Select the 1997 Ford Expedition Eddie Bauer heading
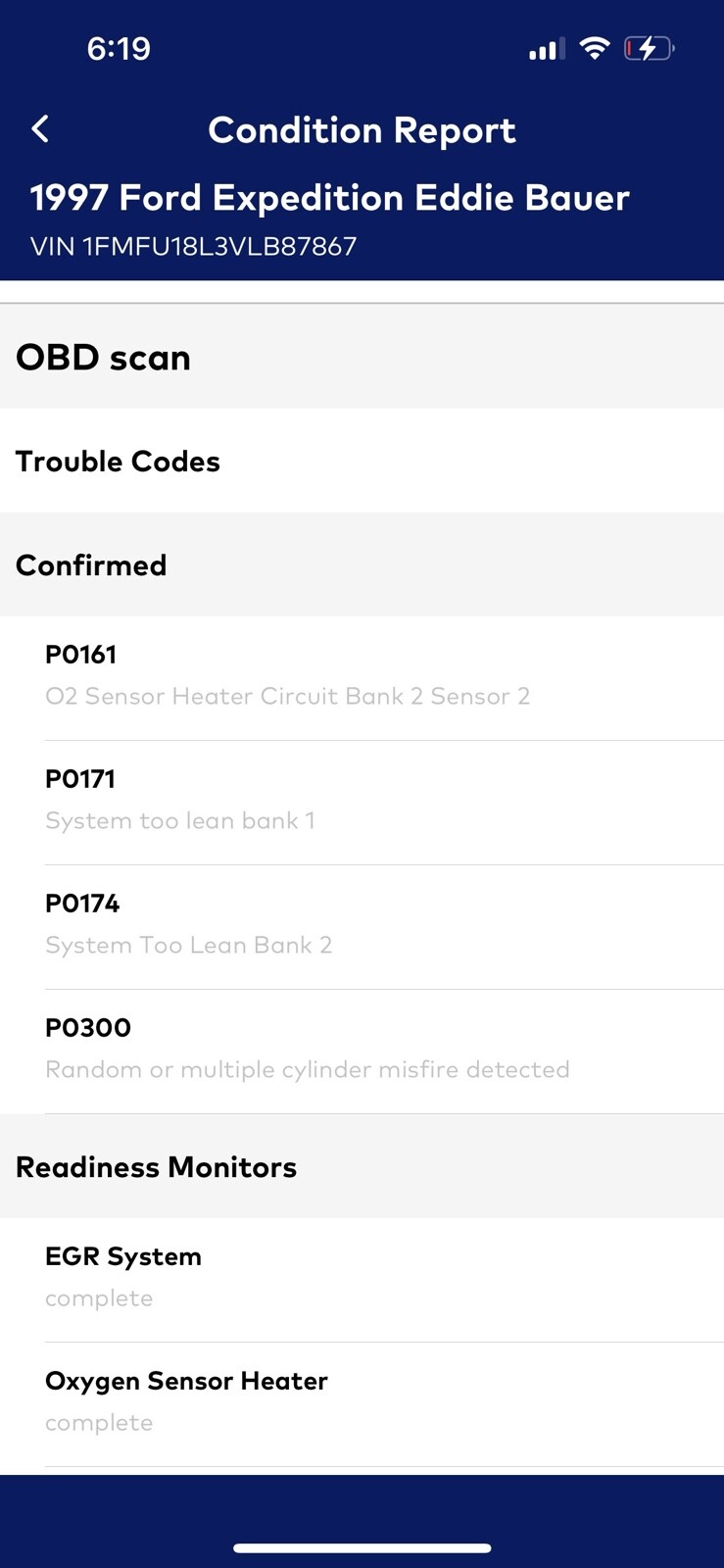 329,198
